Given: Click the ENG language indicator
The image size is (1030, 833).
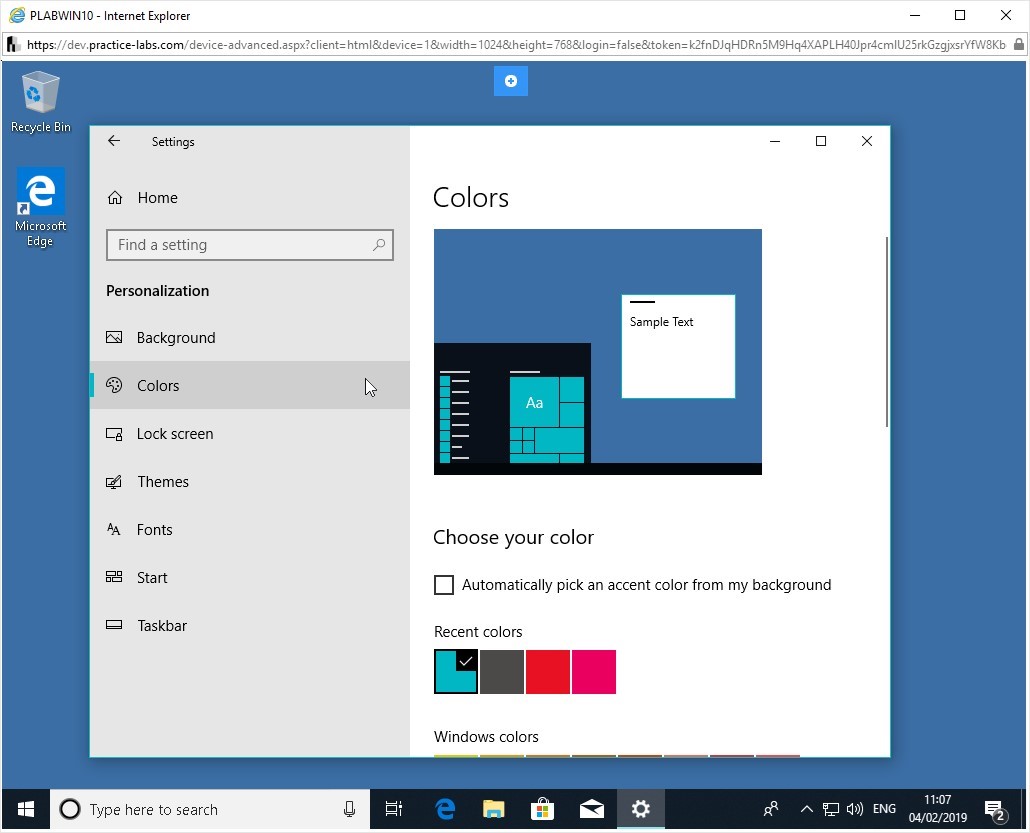Looking at the screenshot, I should point(884,809).
